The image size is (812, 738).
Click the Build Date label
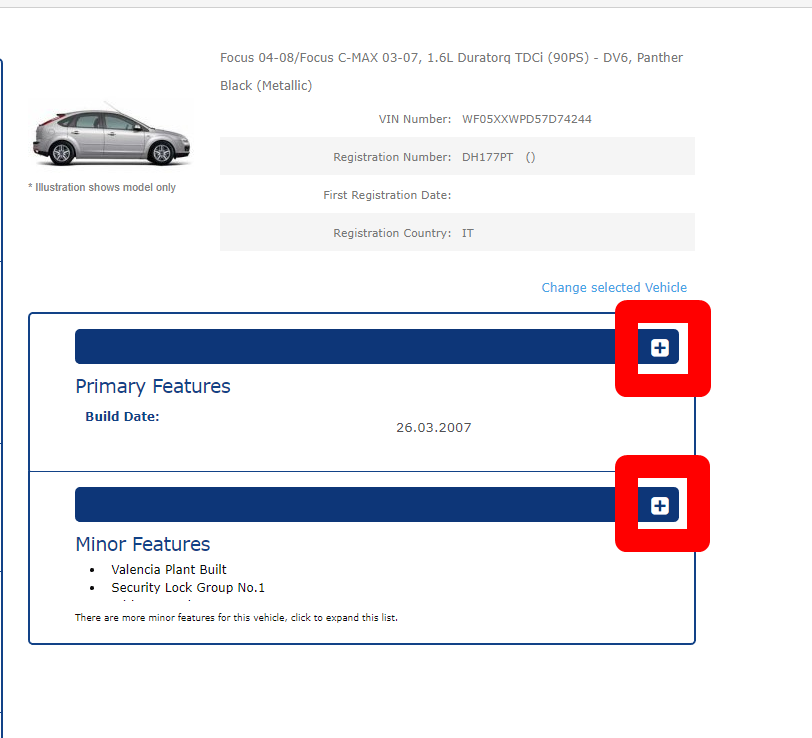pyautogui.click(x=122, y=416)
